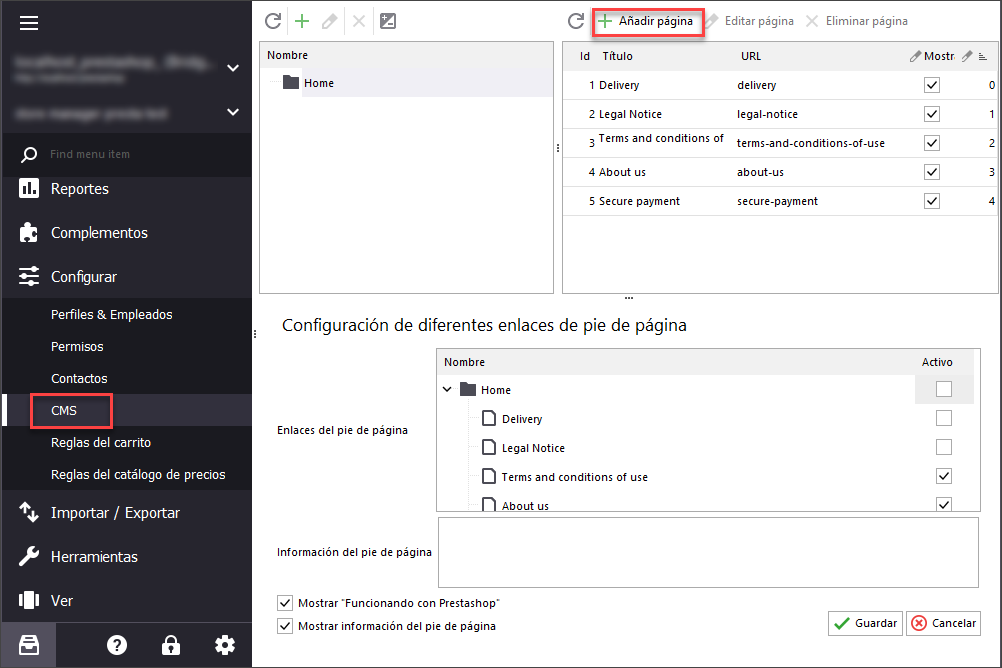The width and height of the screenshot is (1002, 668).
Task: Click the Ver columns icon
Action: point(29,601)
